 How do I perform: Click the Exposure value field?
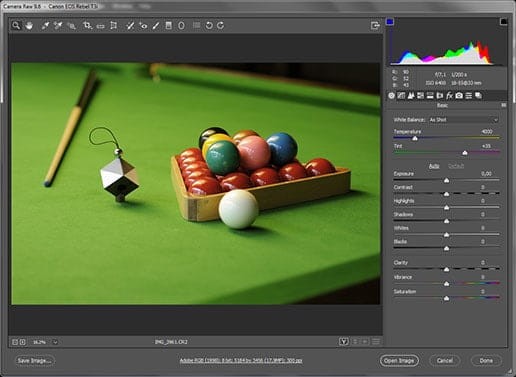pos(487,174)
